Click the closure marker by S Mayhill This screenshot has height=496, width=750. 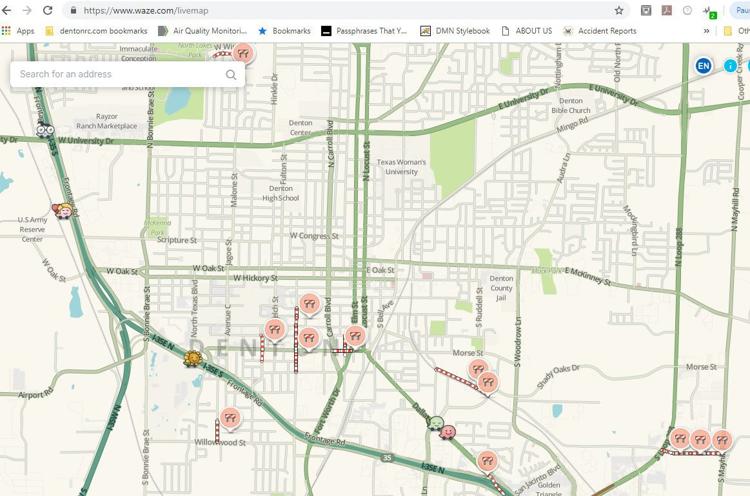pos(722,441)
